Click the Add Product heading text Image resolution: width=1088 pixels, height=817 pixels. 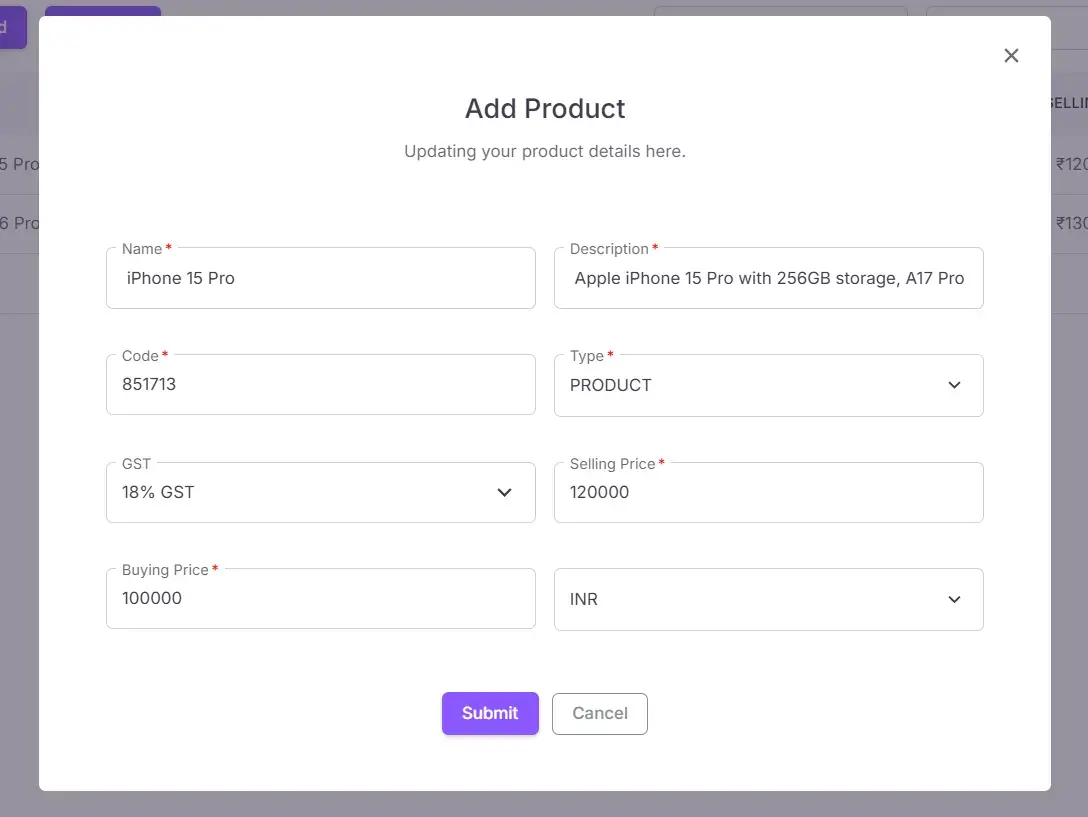545,108
